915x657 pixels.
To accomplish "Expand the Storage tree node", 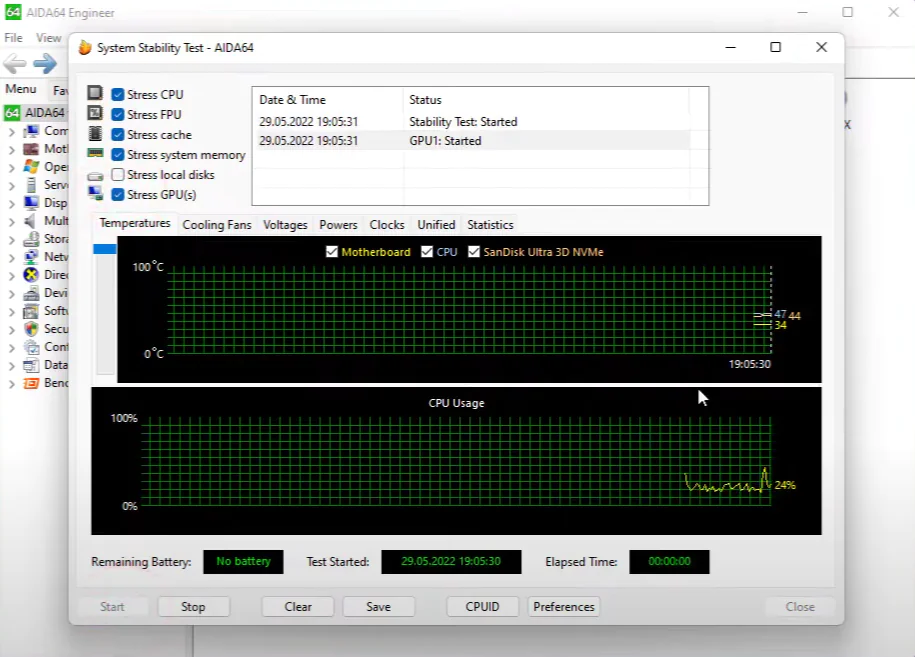I will tap(11, 239).
